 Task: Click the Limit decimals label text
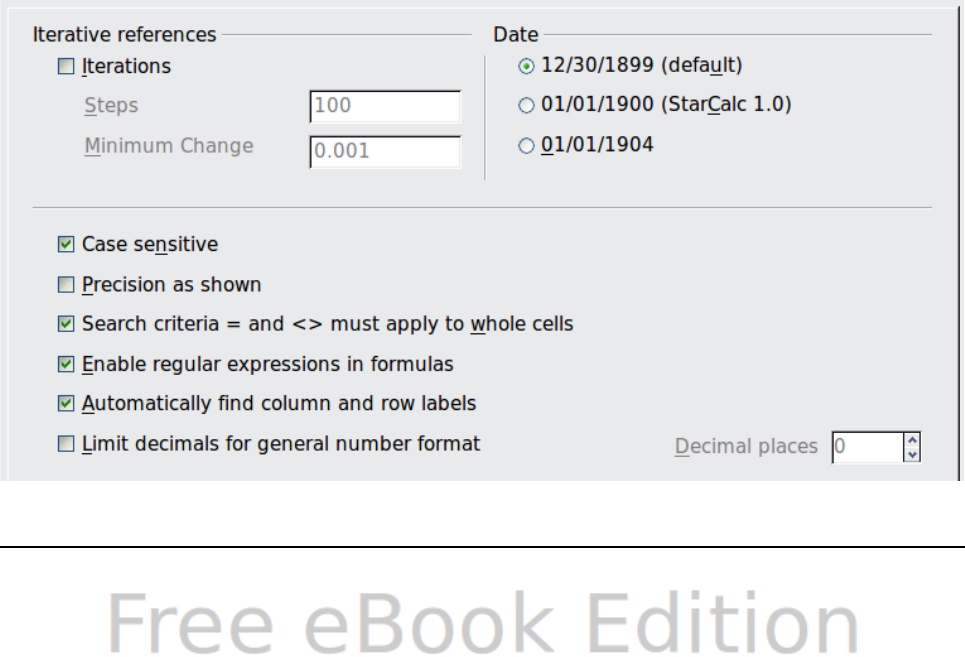[281, 443]
